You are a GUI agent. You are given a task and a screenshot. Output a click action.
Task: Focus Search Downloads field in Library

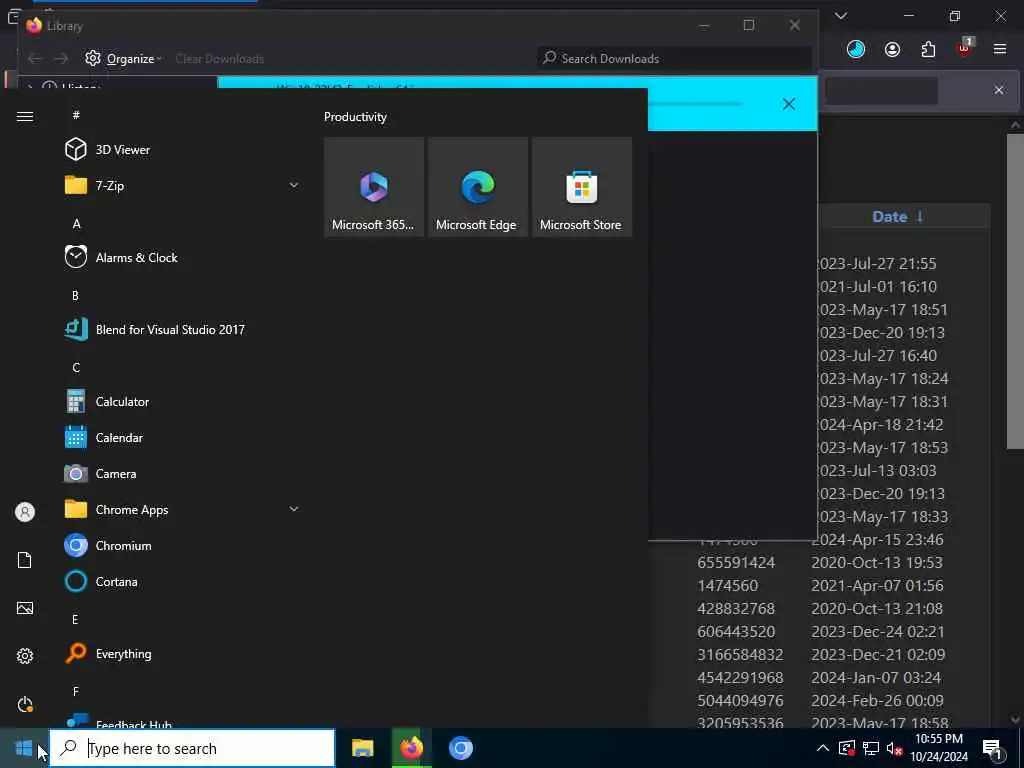point(675,58)
